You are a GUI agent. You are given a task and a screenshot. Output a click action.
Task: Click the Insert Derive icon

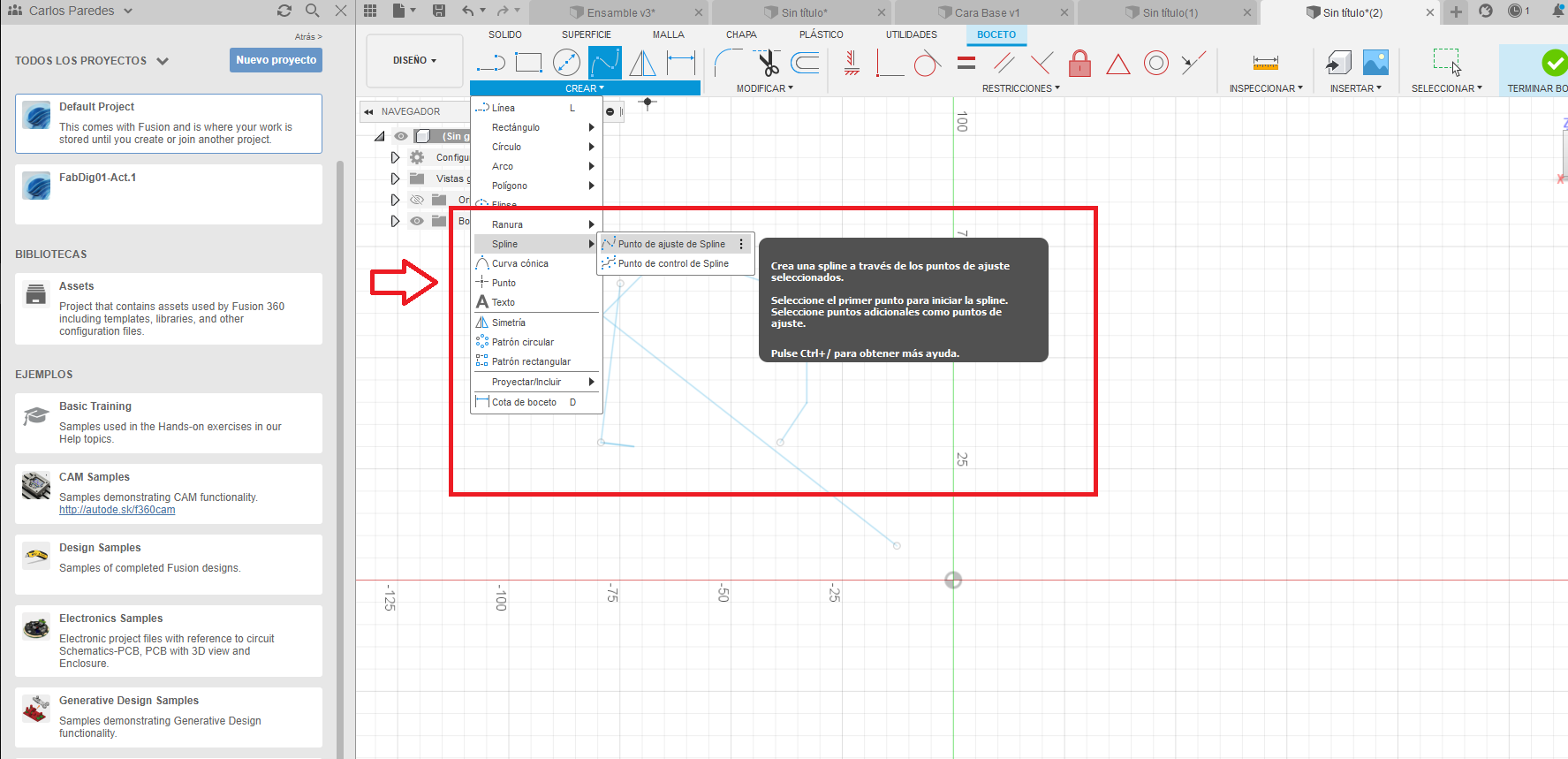1338,63
